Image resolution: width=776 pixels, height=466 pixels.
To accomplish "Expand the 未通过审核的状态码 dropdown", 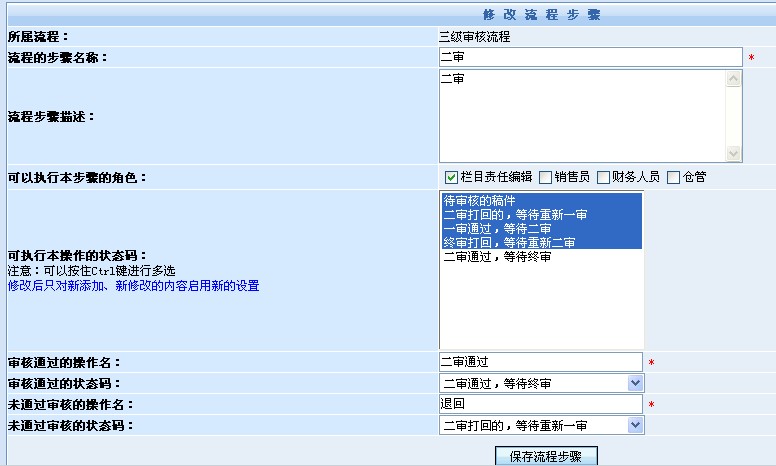I will (x=635, y=425).
